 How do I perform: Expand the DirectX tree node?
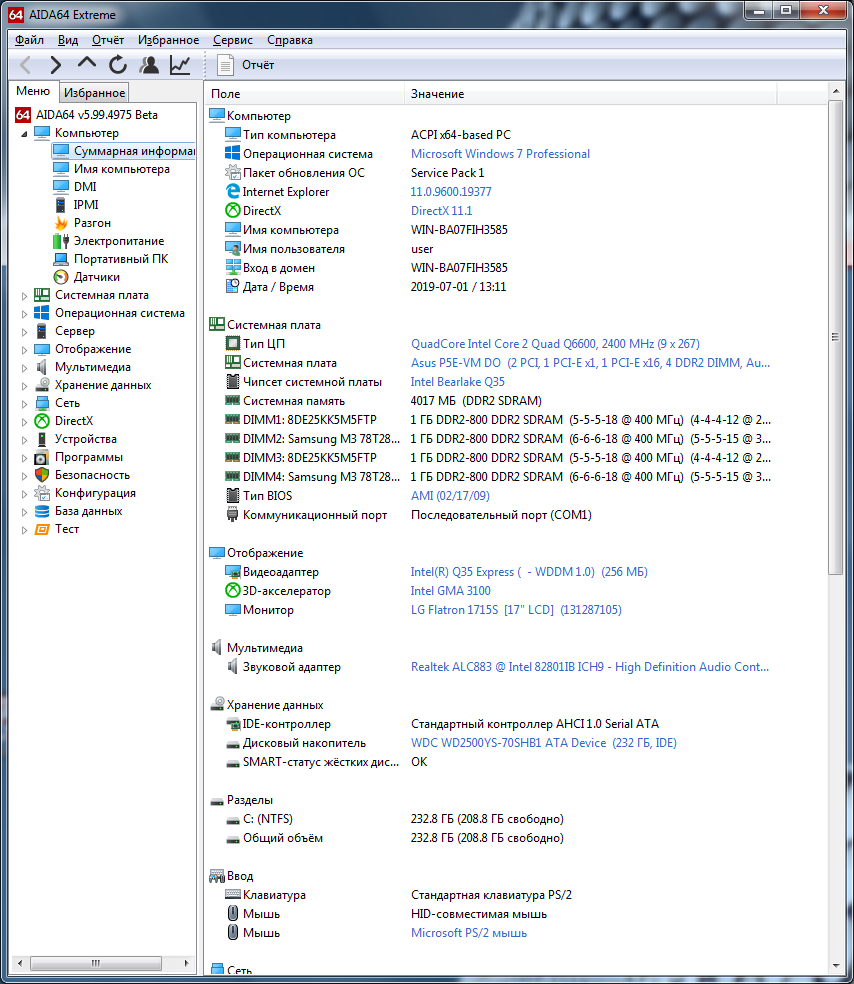25,421
